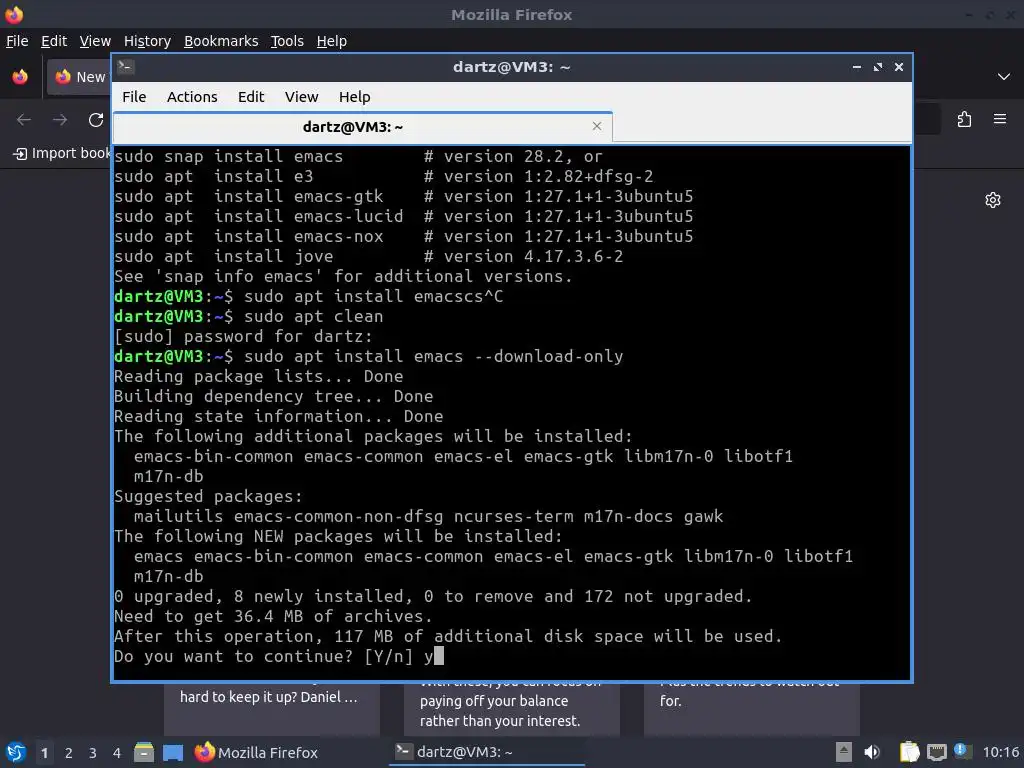The image size is (1024, 768).
Task: Open the Firefox File menu
Action: [17, 41]
